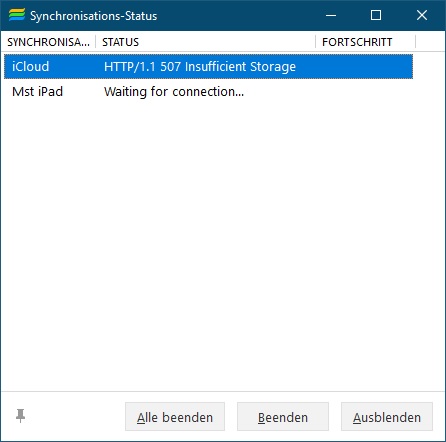446x442 pixels.
Task: Minimize the Synchronisations-Status window
Action: click(x=331, y=15)
